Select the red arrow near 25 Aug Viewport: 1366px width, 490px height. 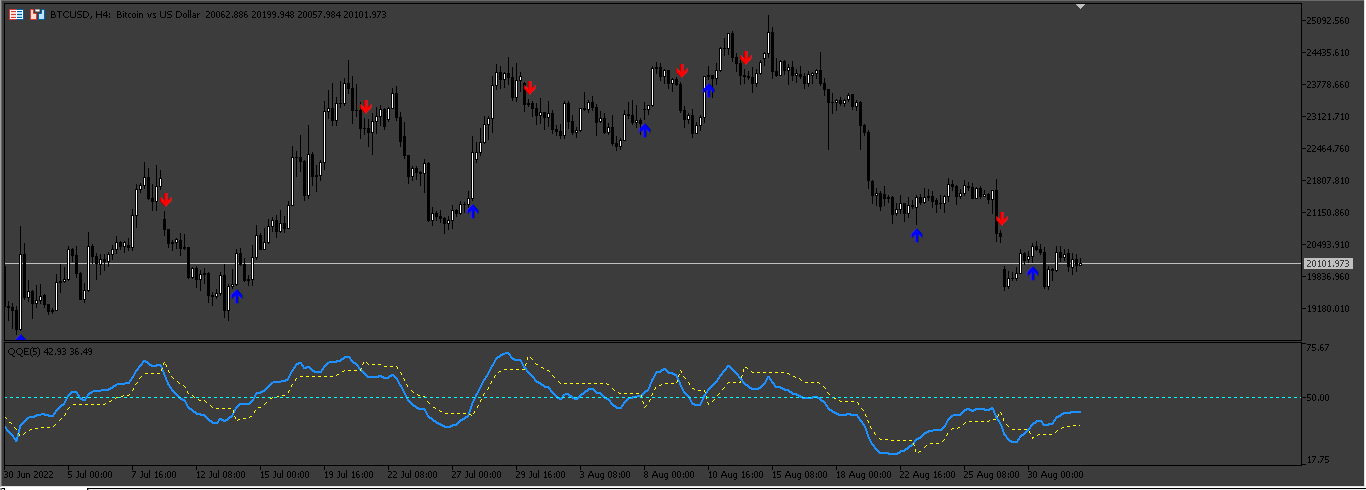click(x=1002, y=218)
